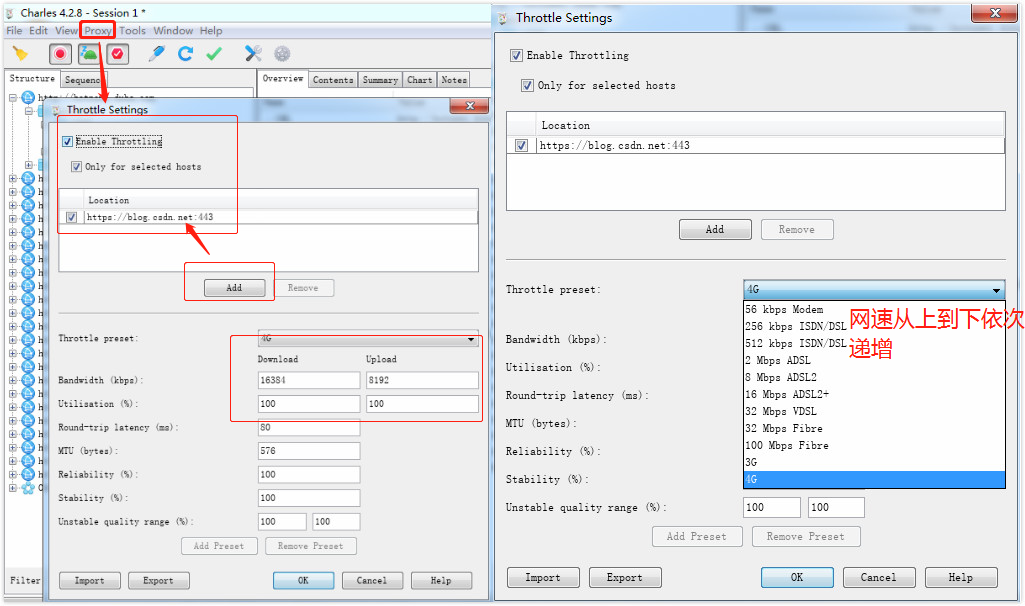Choose 2 Mbps ADSL preset
1025x606 pixels.
874,360
